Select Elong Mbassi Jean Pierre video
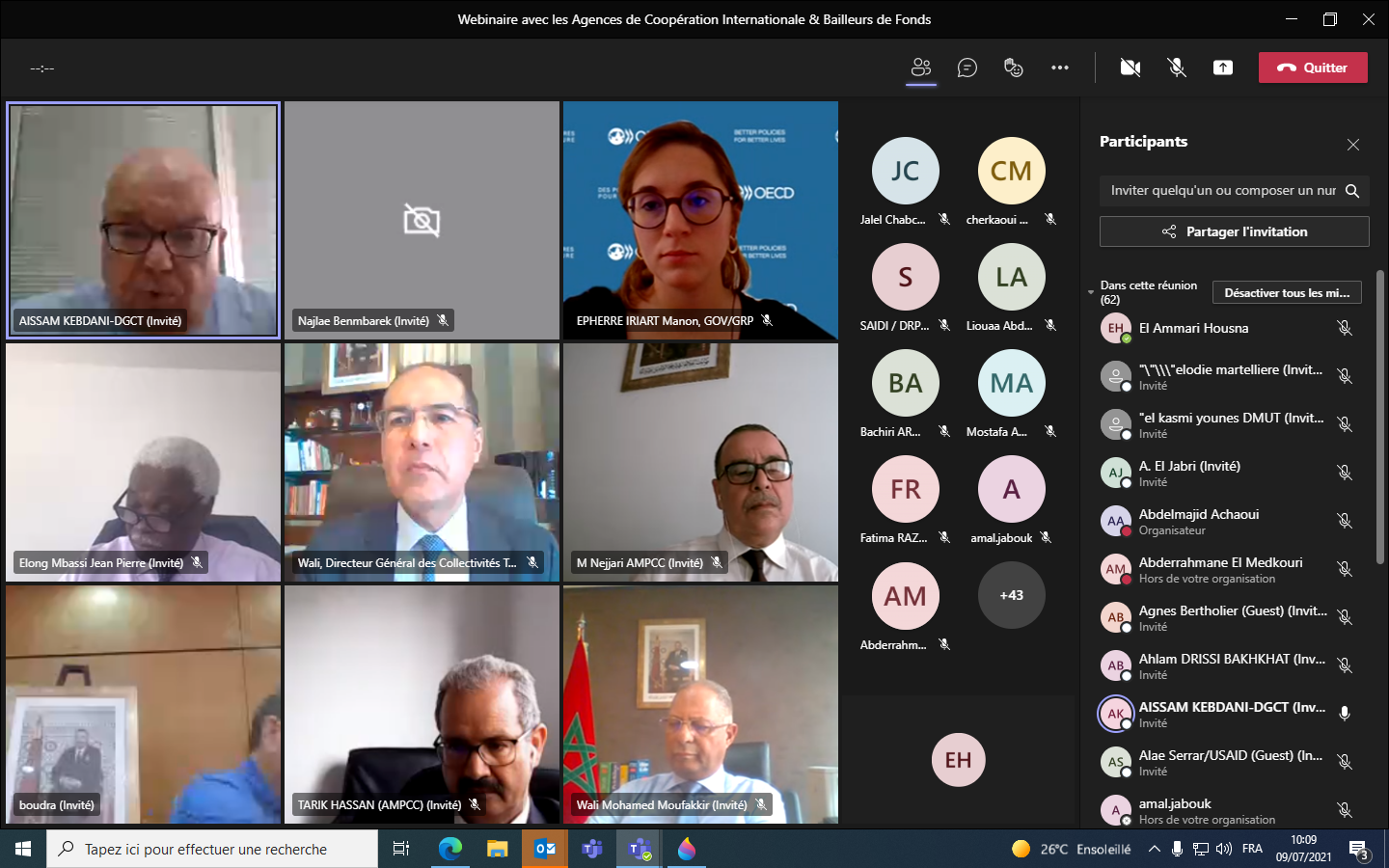Screen dimensions: 1389x868 (144, 462)
